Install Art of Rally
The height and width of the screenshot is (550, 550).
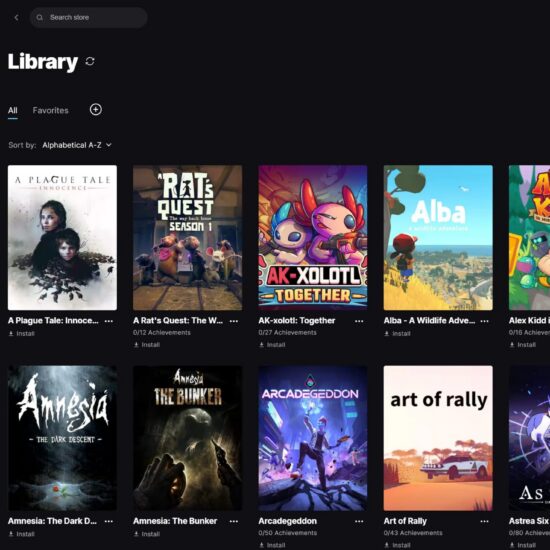coord(397,545)
